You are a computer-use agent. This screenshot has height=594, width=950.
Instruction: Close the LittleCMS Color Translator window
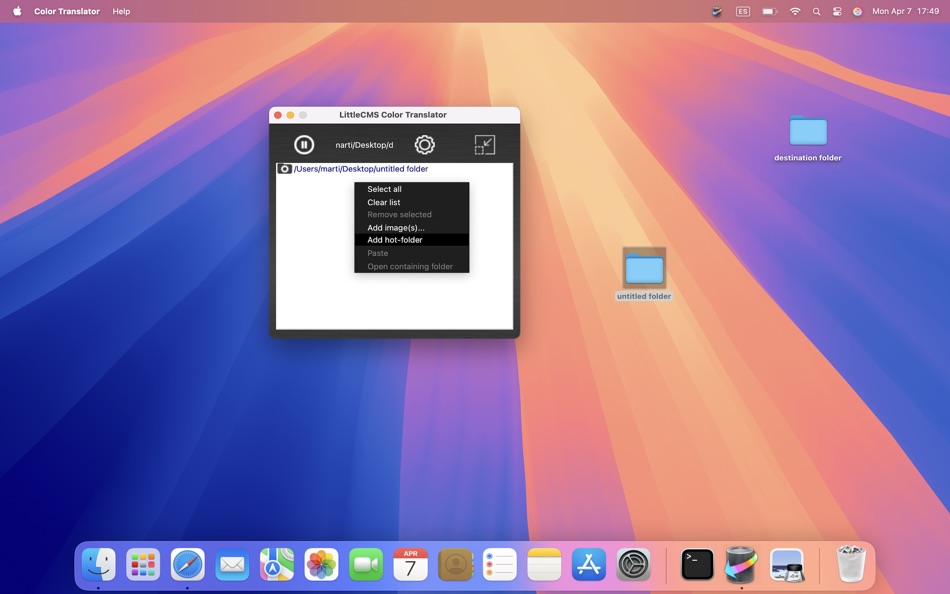277,115
